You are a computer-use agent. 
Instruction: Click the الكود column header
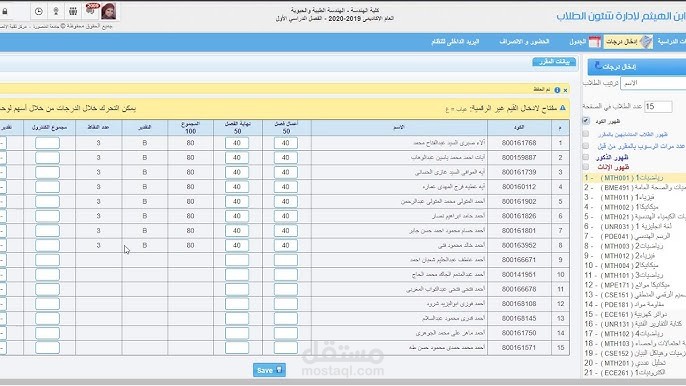pos(519,127)
